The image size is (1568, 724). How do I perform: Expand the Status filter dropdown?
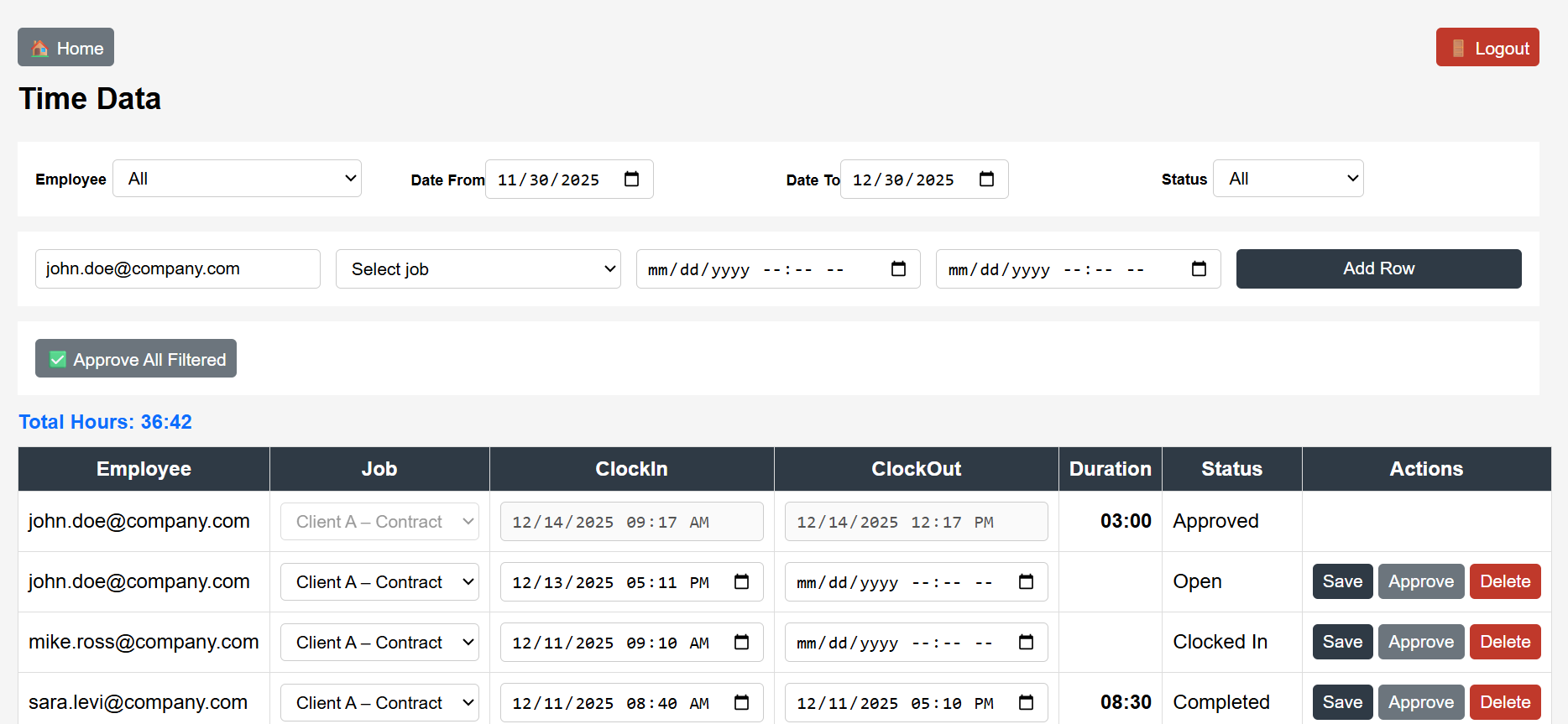(1288, 179)
